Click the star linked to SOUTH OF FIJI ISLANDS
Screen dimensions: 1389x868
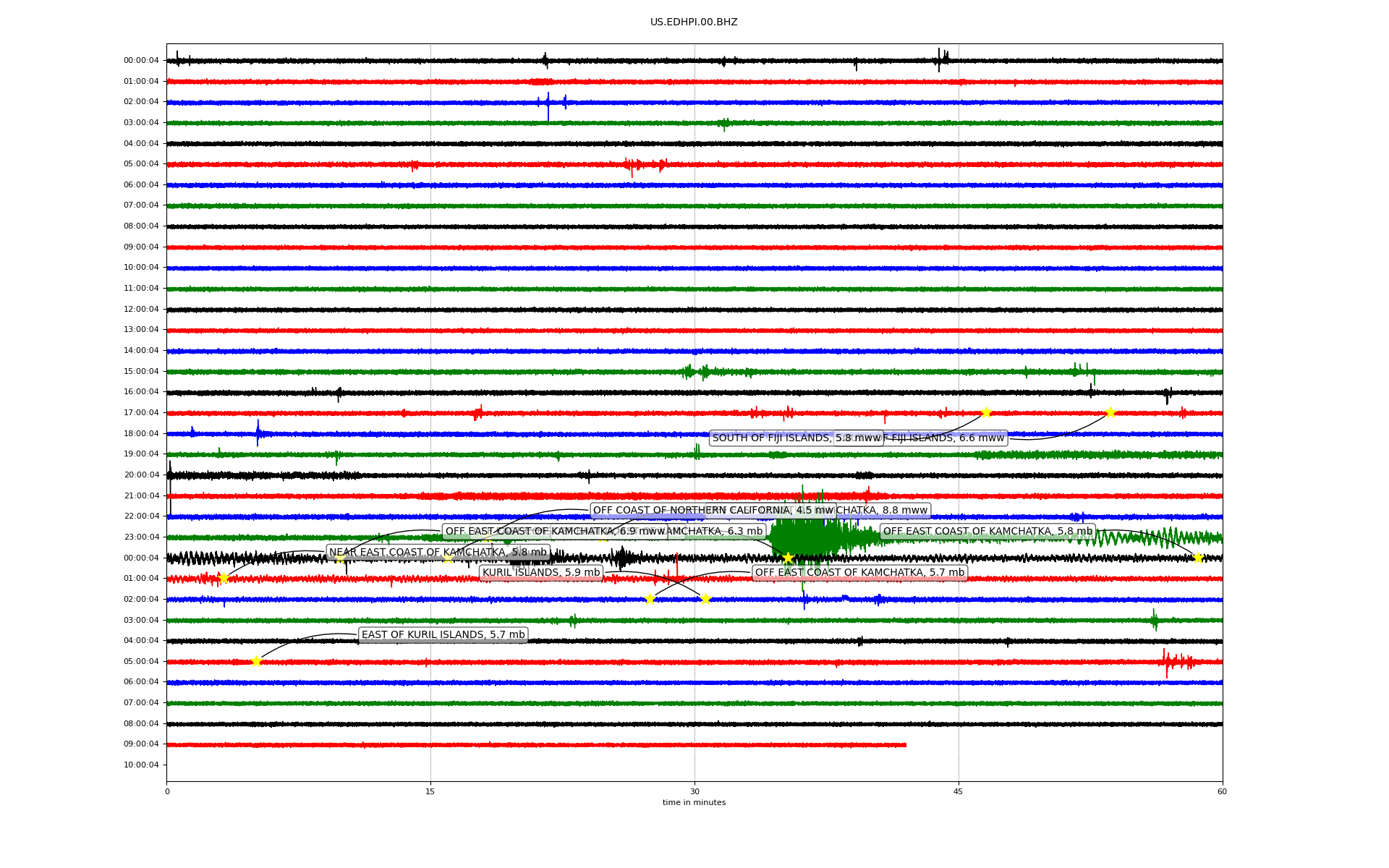pyautogui.click(x=986, y=412)
